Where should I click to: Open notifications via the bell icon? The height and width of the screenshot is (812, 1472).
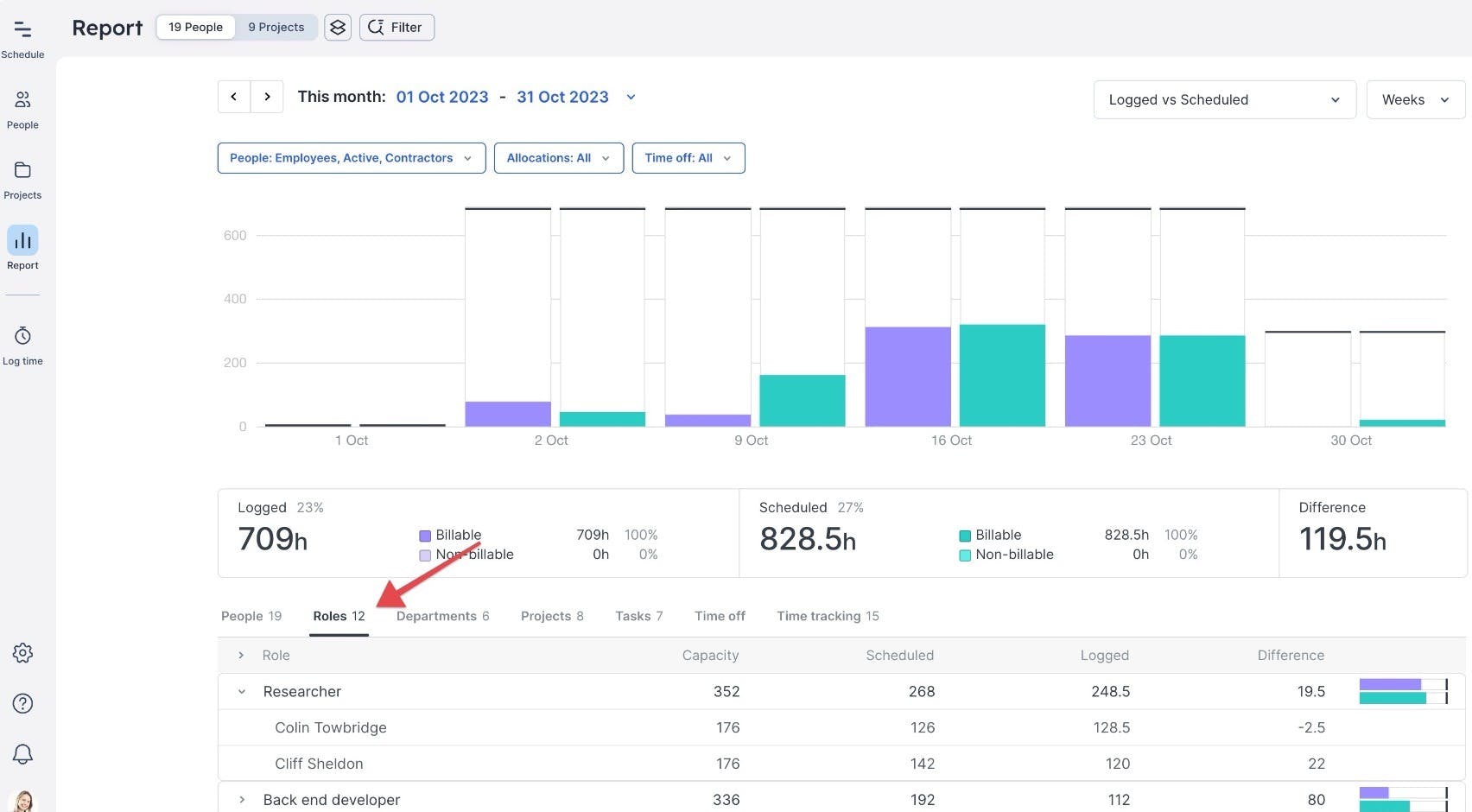(22, 754)
